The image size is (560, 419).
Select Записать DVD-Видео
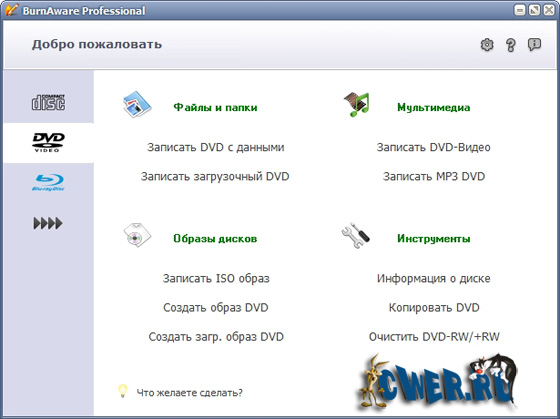tap(434, 147)
